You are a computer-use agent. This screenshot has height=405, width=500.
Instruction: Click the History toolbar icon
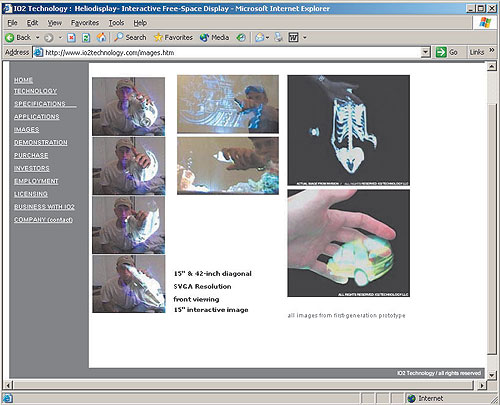[241, 38]
